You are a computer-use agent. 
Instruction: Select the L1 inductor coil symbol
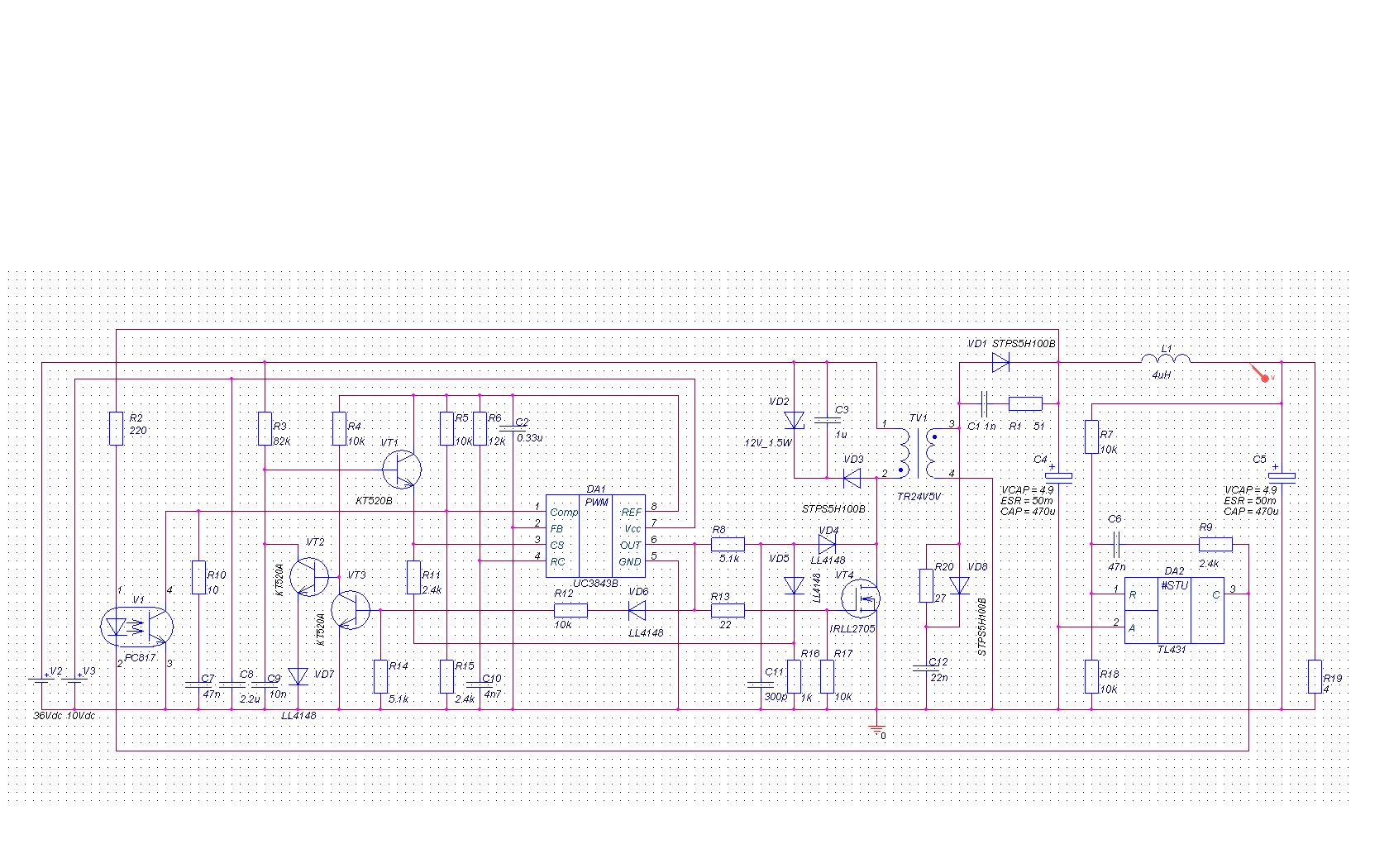(x=1166, y=358)
